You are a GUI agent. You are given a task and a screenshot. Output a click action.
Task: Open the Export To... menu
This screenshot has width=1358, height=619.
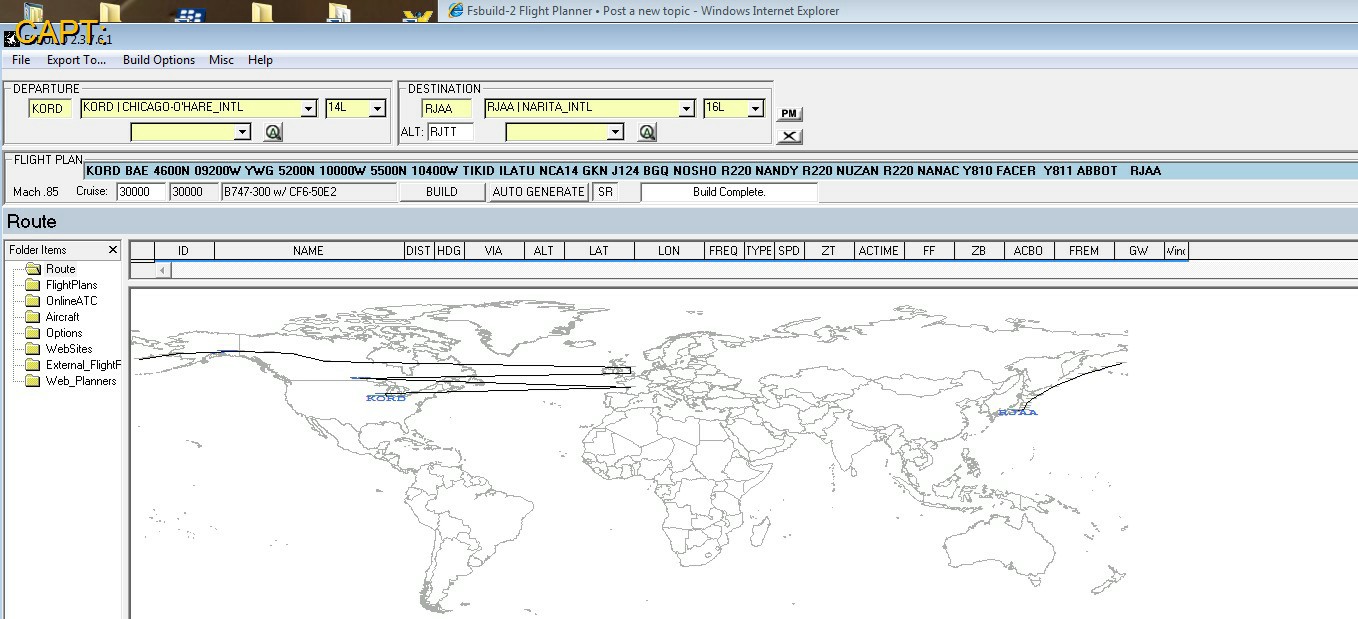point(76,60)
